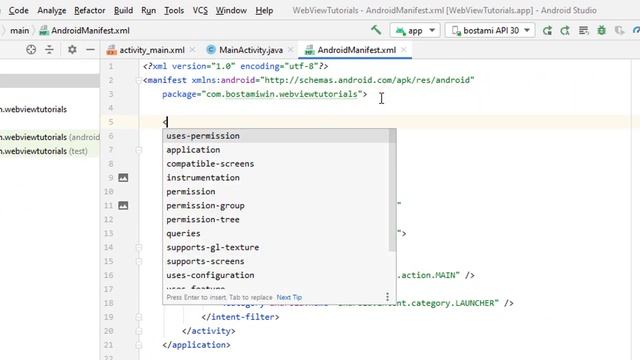640x360 pixels.
Task: Close the AndroidManifest.xml tab
Action: click(404, 50)
